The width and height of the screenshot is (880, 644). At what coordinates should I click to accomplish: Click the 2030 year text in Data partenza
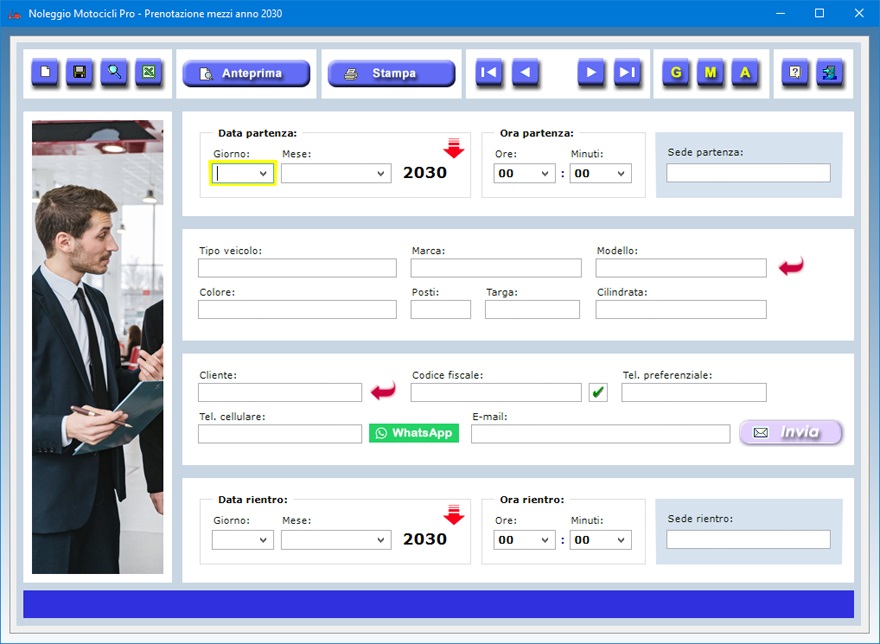point(425,173)
